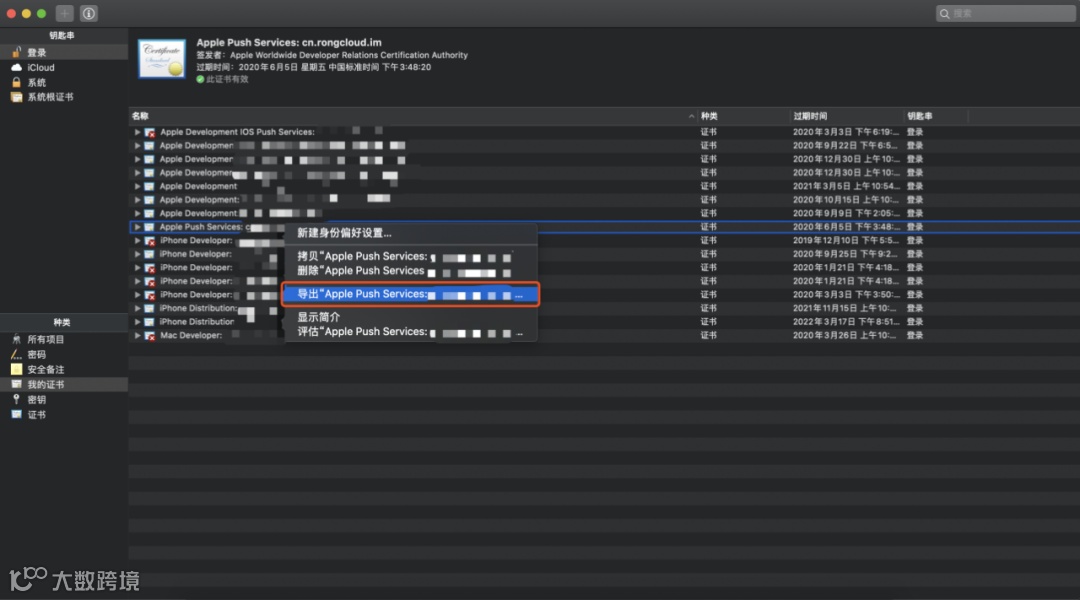
Task: Choose 拷贝 “Apple Push Services” from the context menu
Action: pyautogui.click(x=411, y=256)
